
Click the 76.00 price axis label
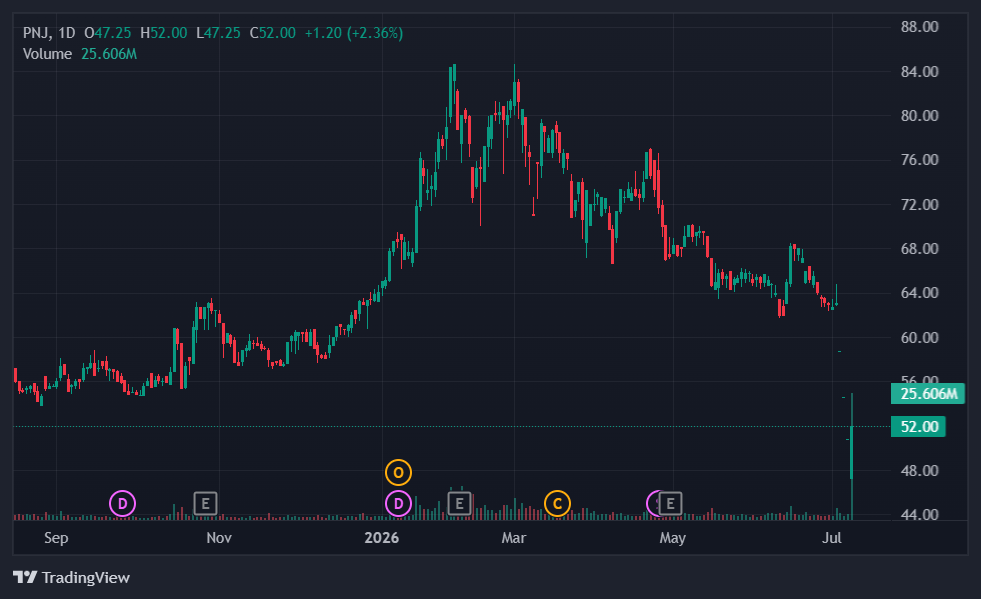(920, 160)
